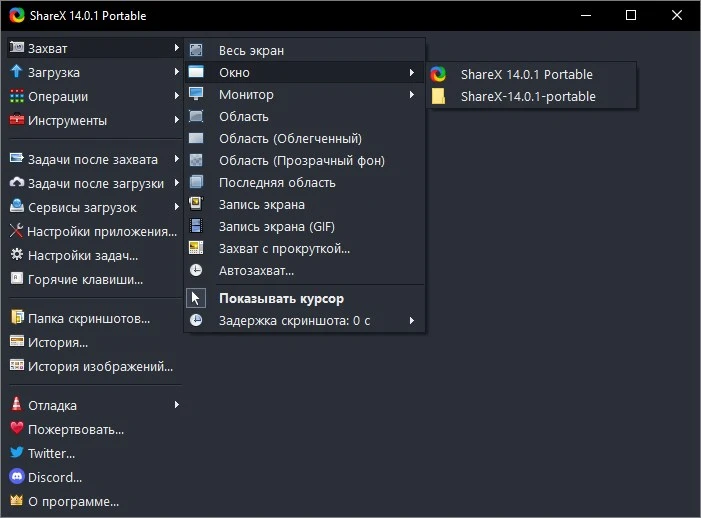Click the red heart donate icon
Screen dimensions: 701x518
(x=16, y=429)
